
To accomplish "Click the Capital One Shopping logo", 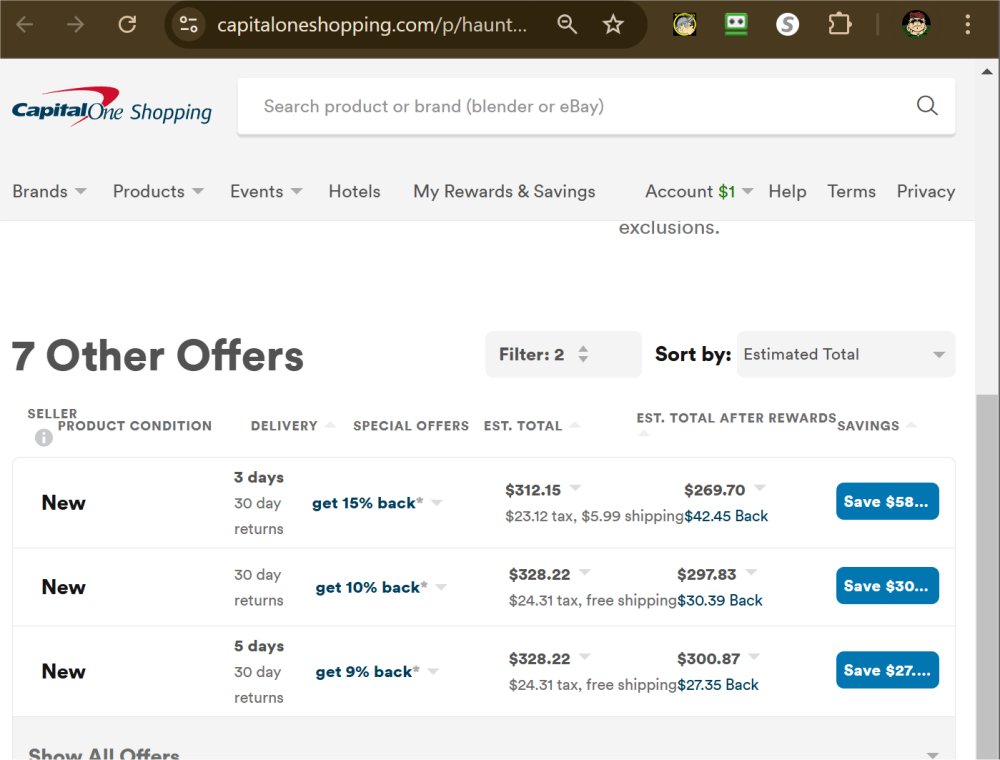I will coord(110,105).
